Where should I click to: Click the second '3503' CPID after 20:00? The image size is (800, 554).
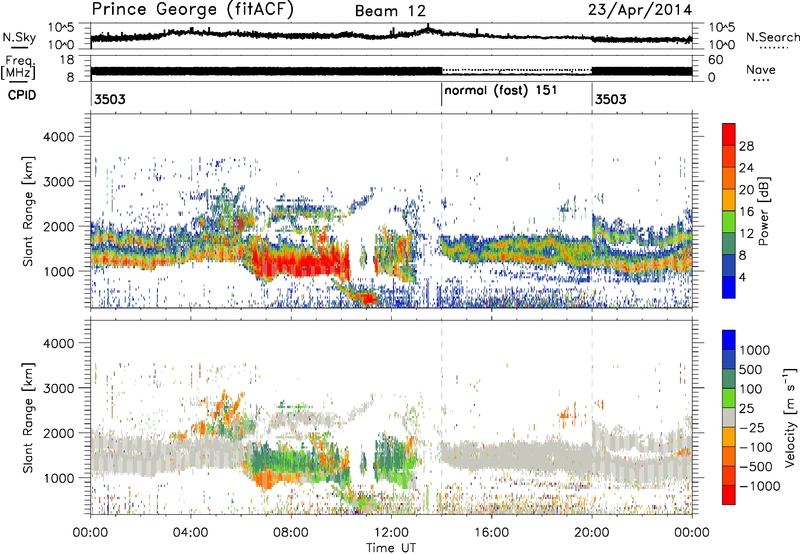[x=611, y=99]
